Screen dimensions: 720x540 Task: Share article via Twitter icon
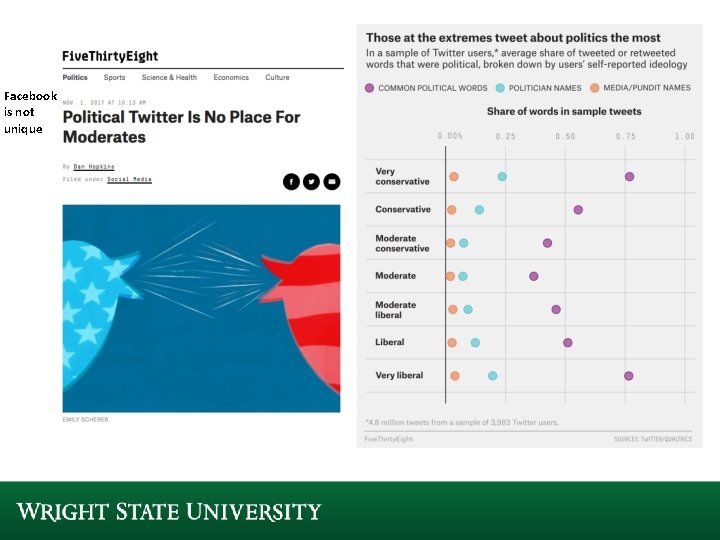311,181
